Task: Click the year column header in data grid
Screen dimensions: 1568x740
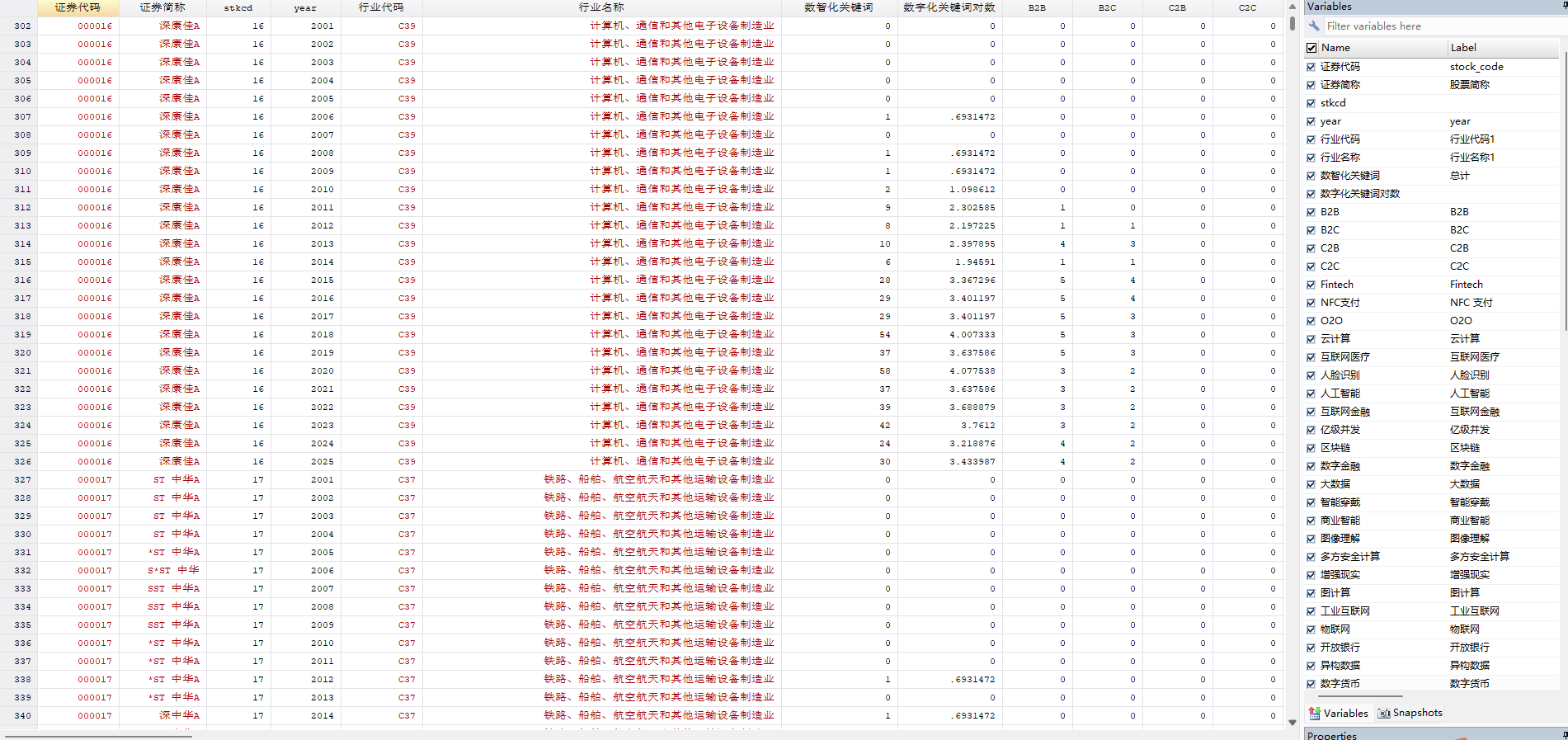Action: (305, 7)
